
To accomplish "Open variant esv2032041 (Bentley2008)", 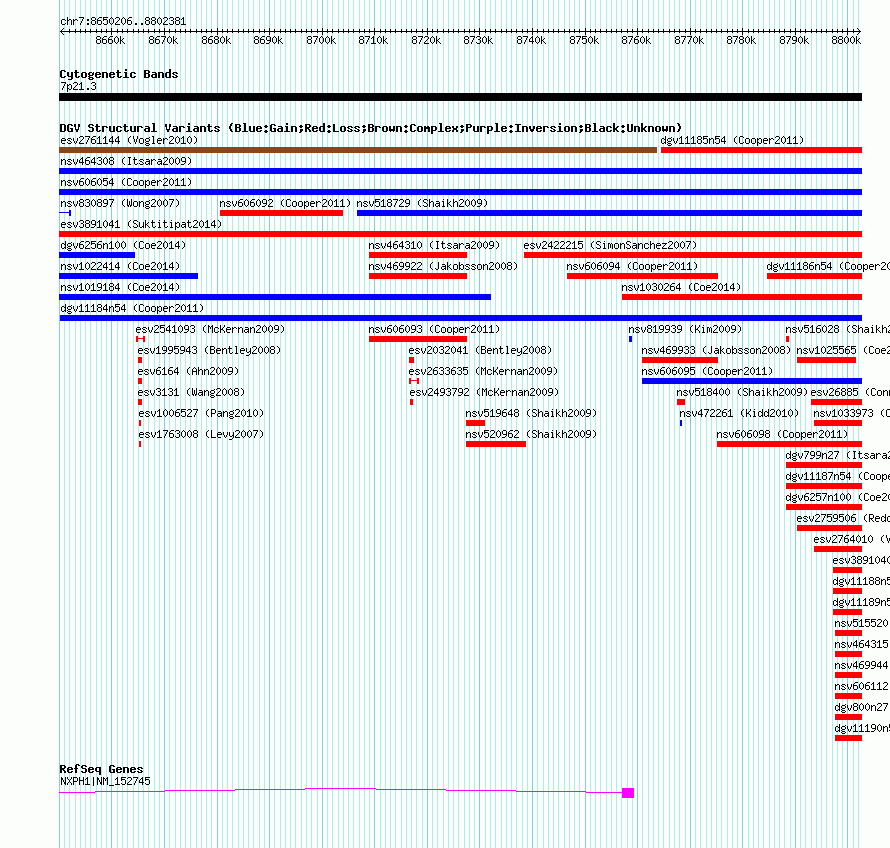I will [412, 360].
